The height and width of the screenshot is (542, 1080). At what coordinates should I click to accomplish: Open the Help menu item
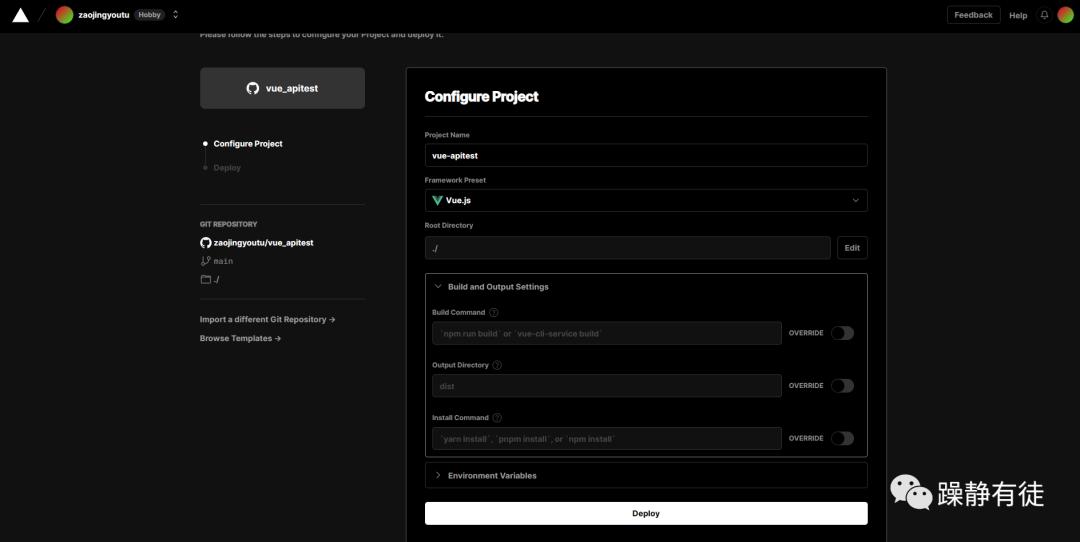[x=1018, y=15]
